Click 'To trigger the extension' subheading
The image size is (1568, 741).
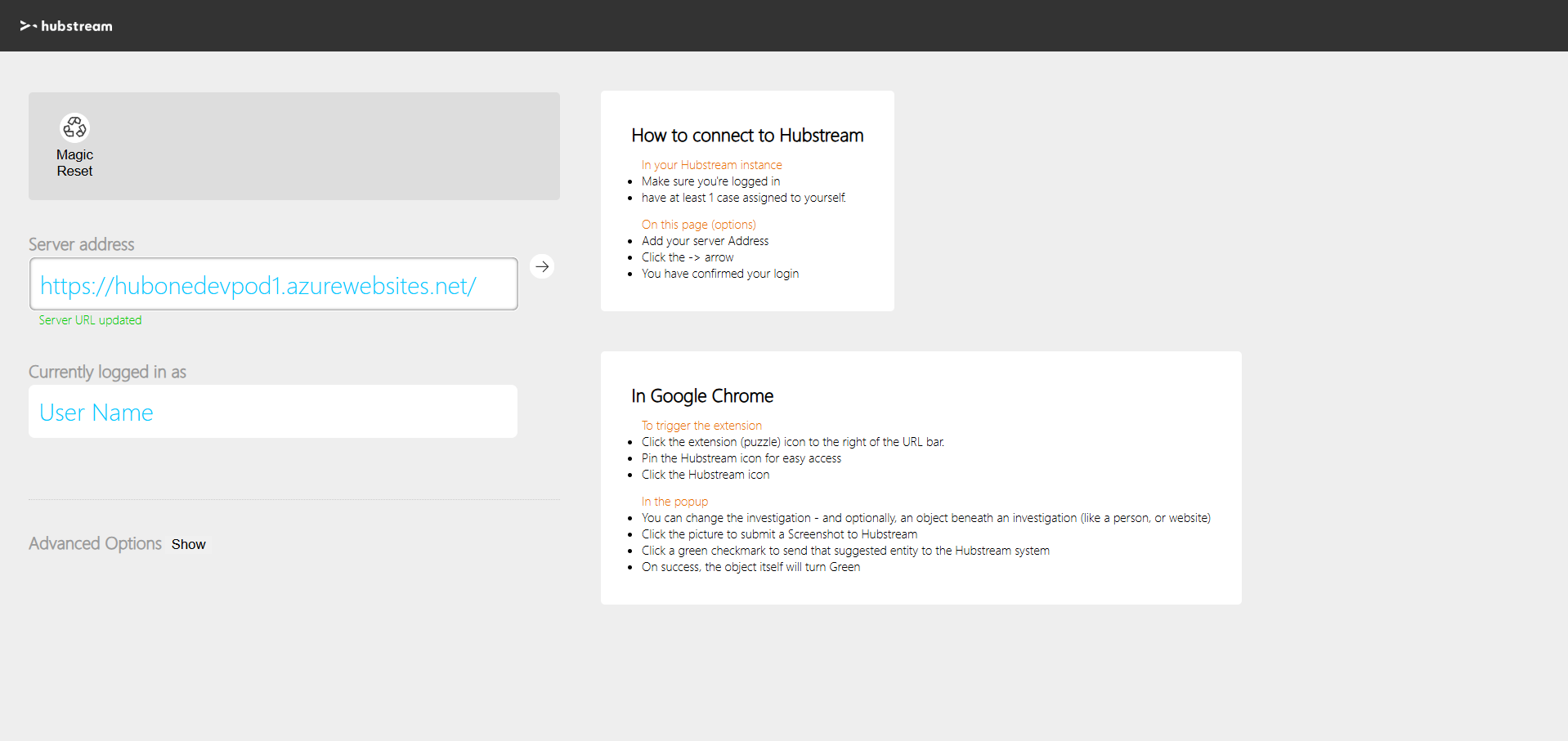click(701, 426)
